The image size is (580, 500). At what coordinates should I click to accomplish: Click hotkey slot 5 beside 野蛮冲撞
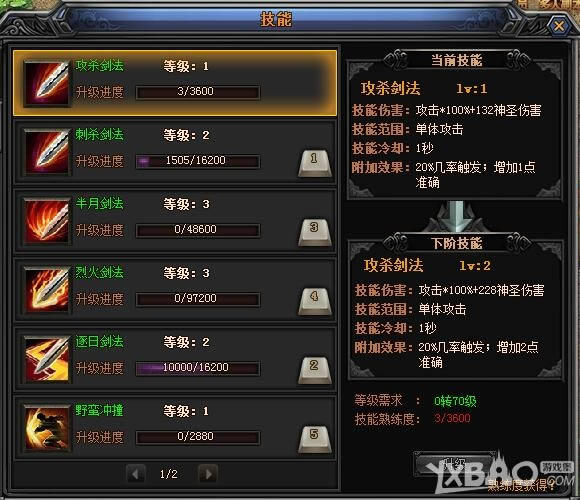(315, 439)
